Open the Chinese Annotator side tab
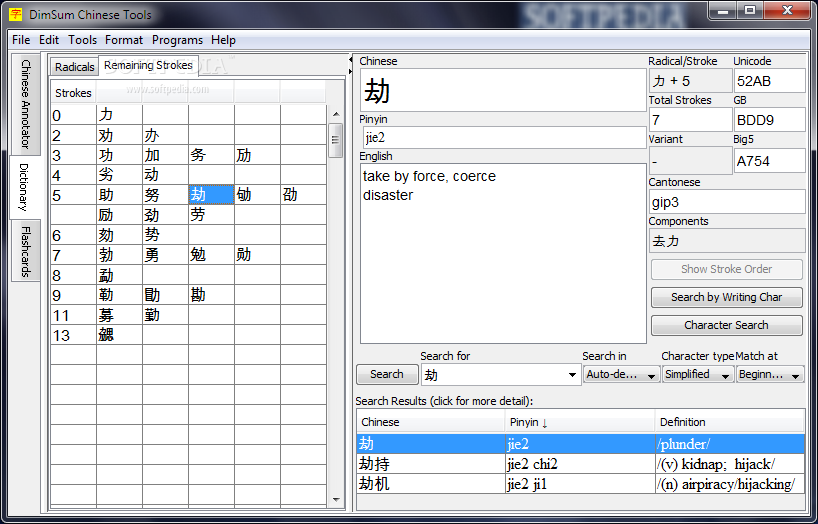The image size is (818, 524). coord(26,104)
